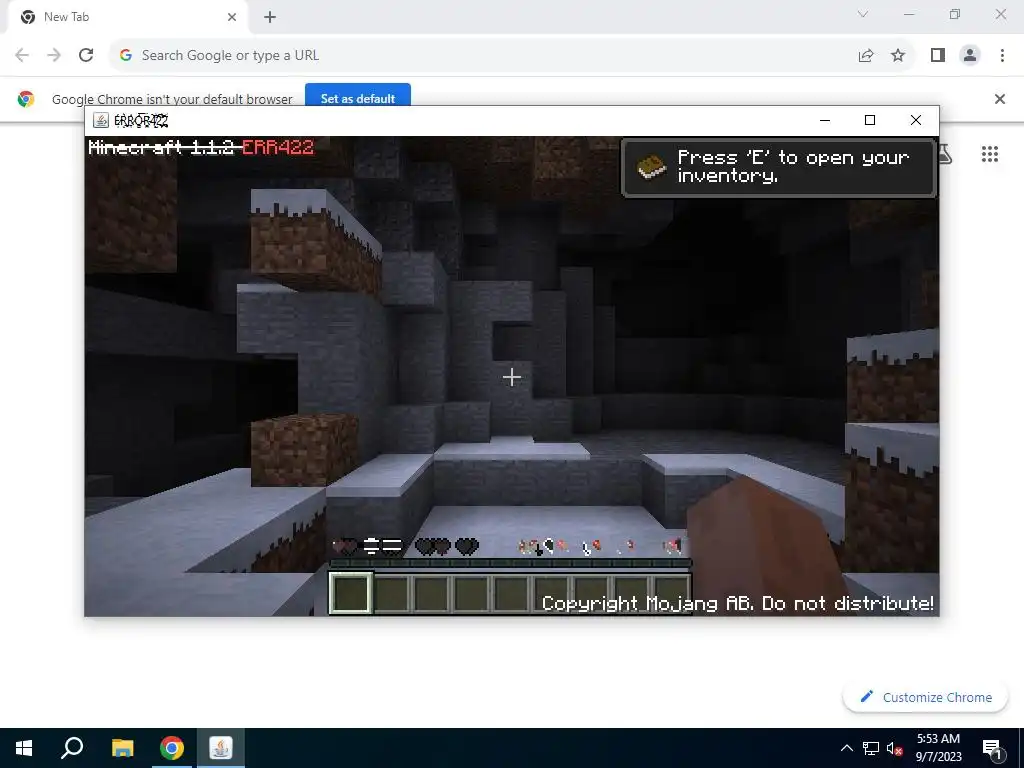Click the Minecraft 1.1.2 ERR422 version text
The width and height of the screenshot is (1024, 768).
(201, 148)
